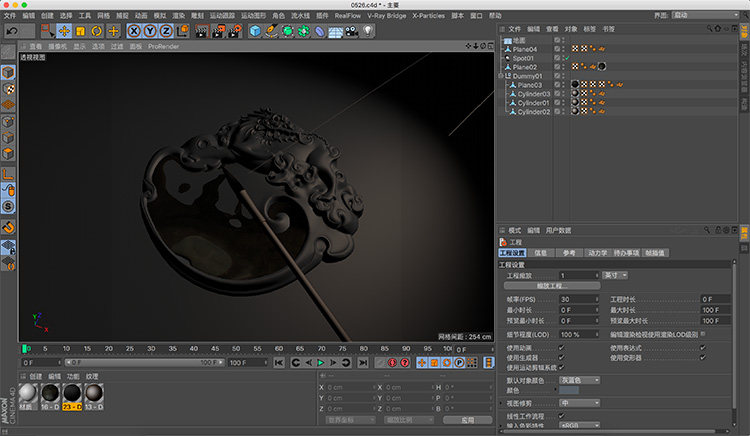Switch to the 动力学 tab
The image size is (750, 436).
597,253
